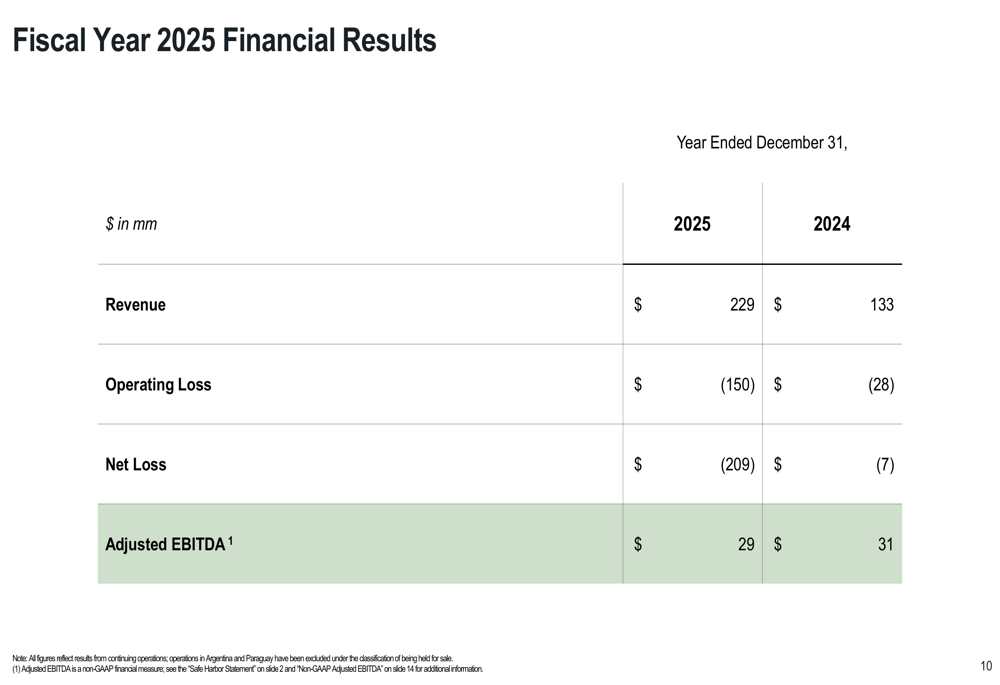Click the 2024 operating loss value (28)
The image size is (1000, 685).
tap(880, 385)
